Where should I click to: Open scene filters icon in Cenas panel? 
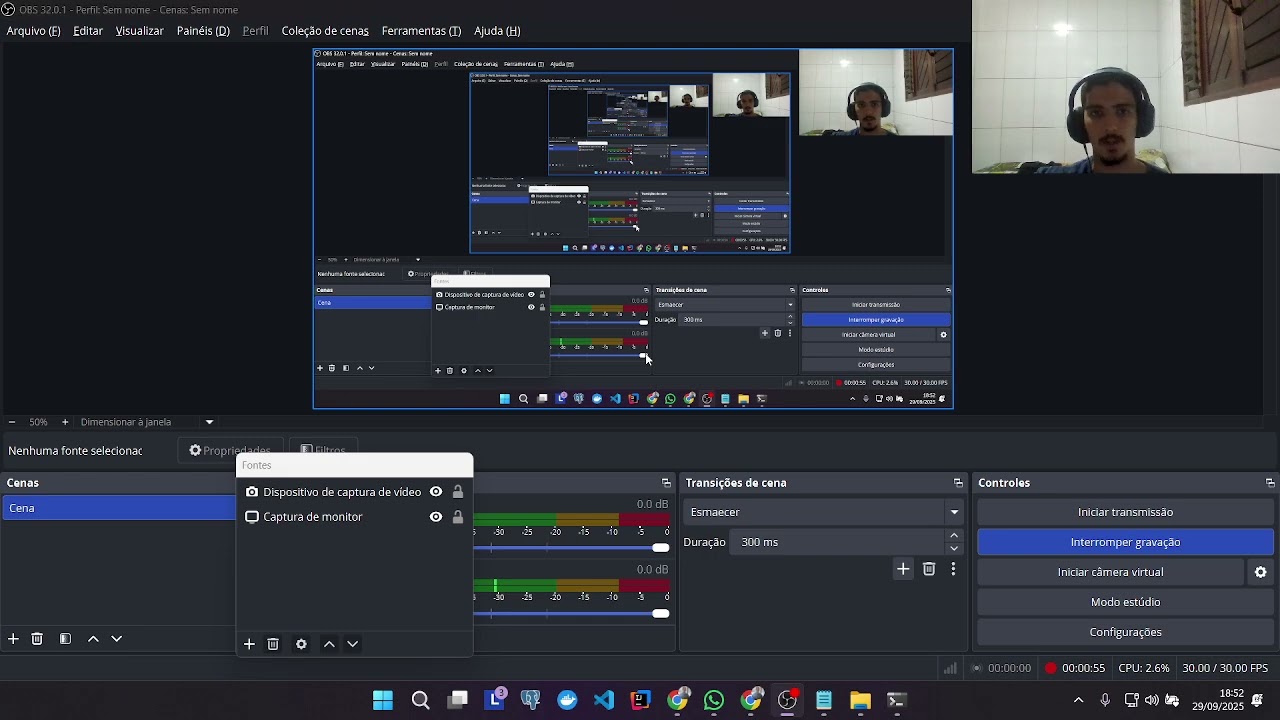(65, 639)
